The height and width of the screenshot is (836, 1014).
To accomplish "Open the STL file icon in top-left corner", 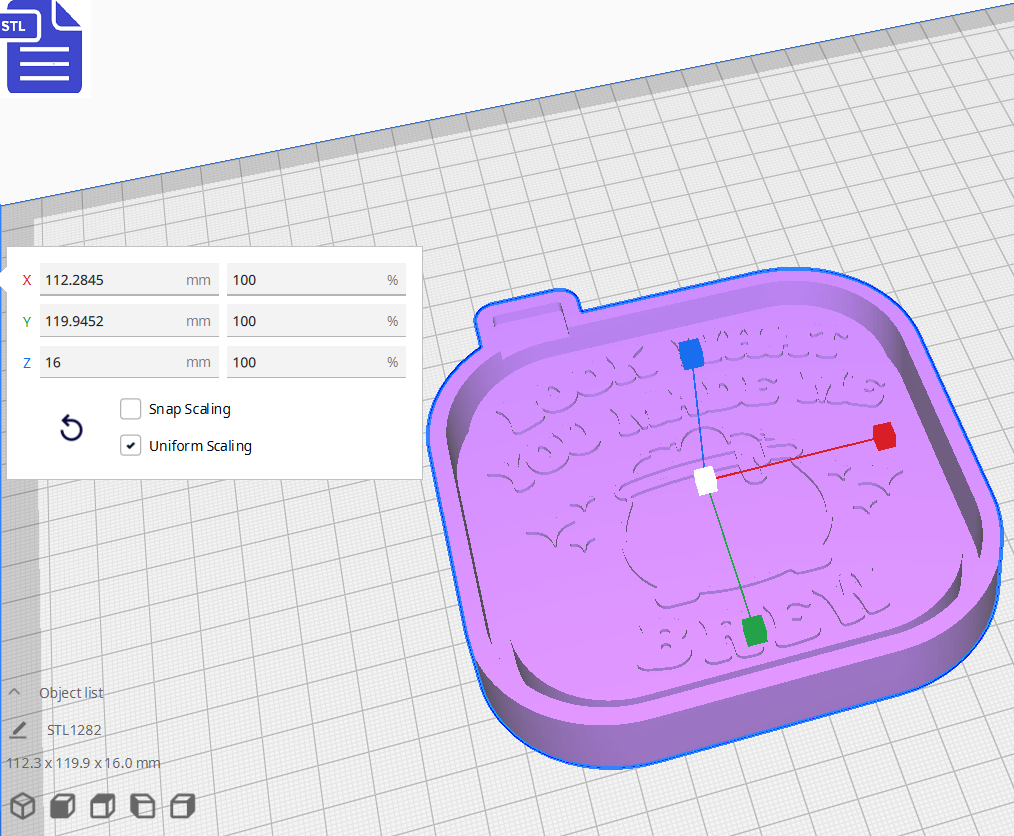I will pyautogui.click(x=43, y=46).
